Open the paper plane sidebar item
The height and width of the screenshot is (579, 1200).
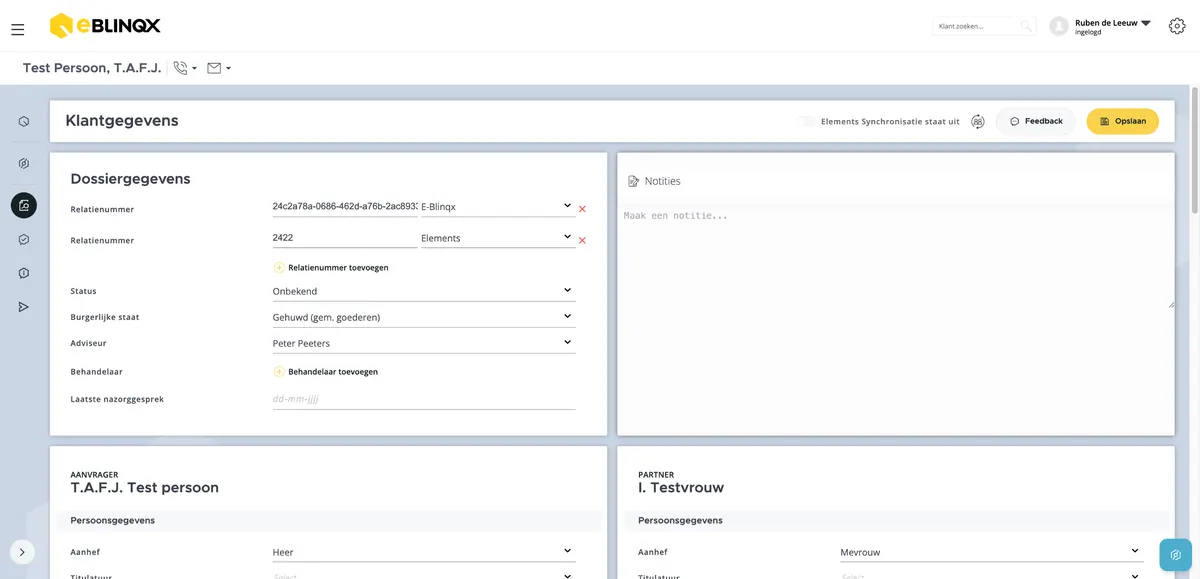(x=24, y=307)
